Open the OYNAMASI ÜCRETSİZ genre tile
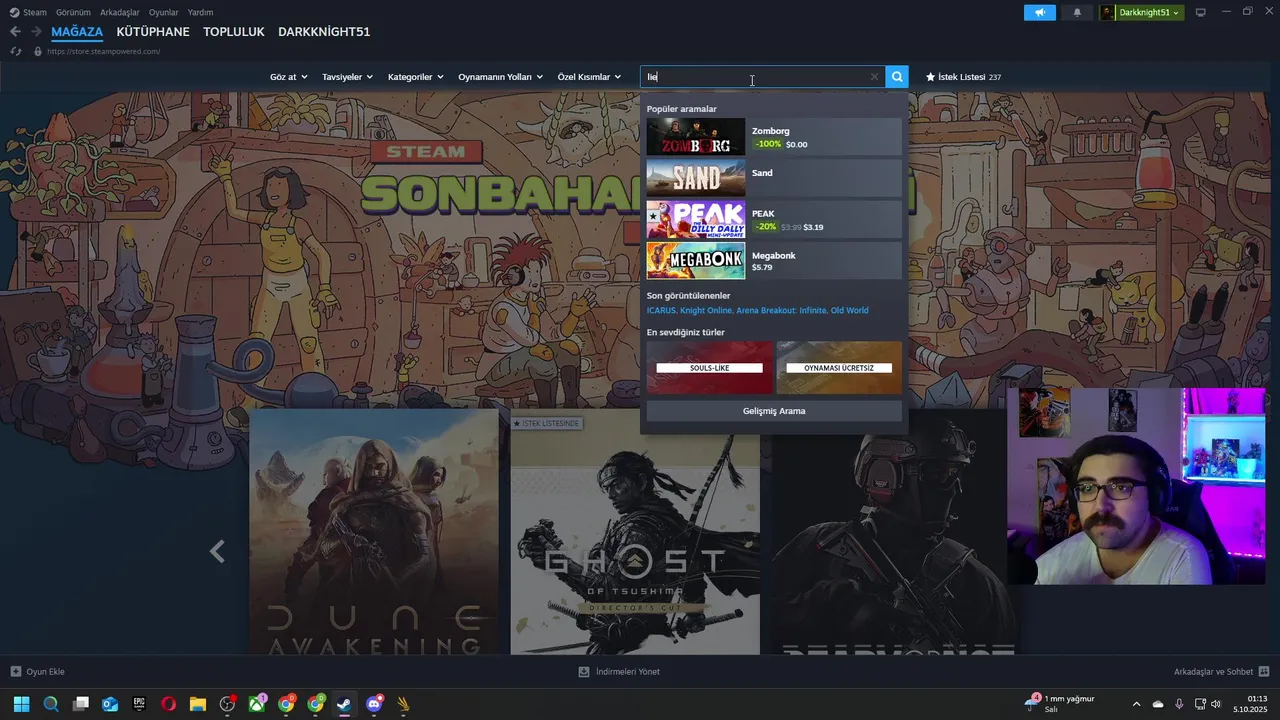1280x720 pixels. coord(839,368)
